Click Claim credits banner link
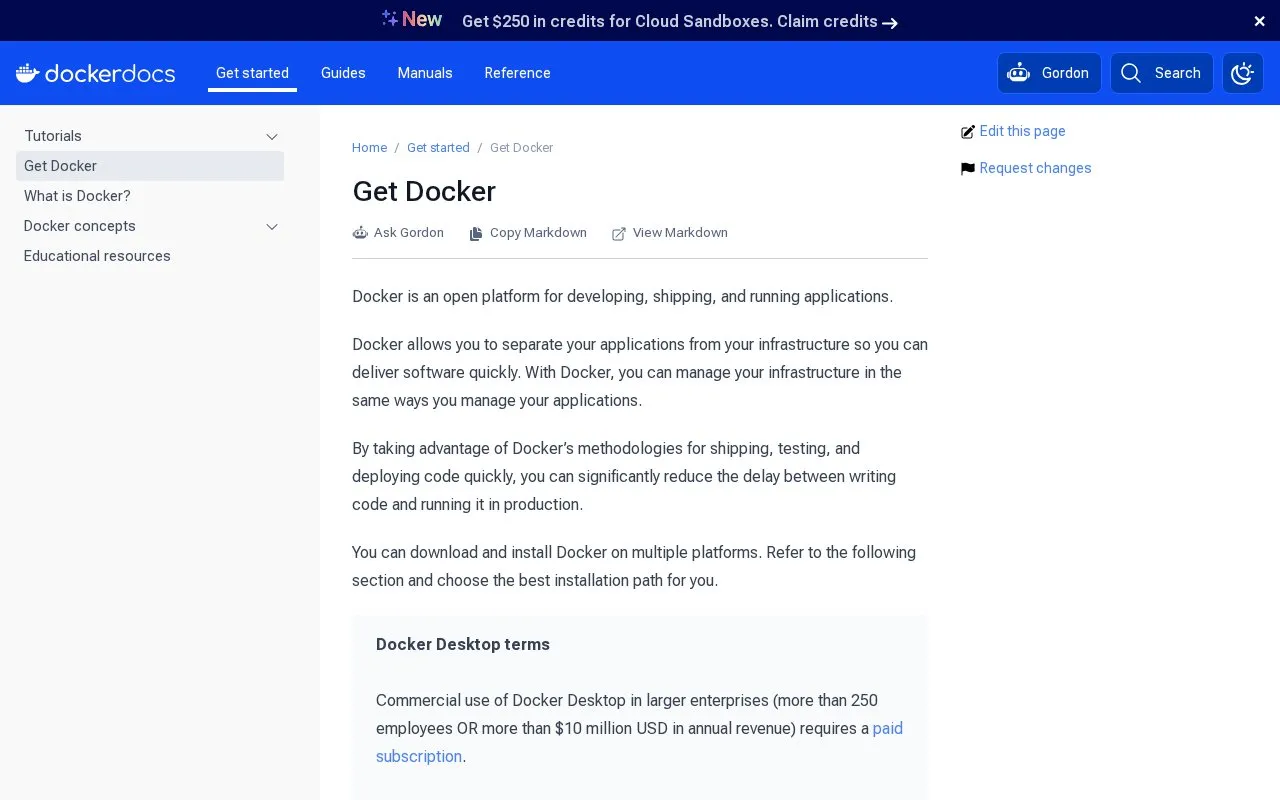 click(x=827, y=21)
